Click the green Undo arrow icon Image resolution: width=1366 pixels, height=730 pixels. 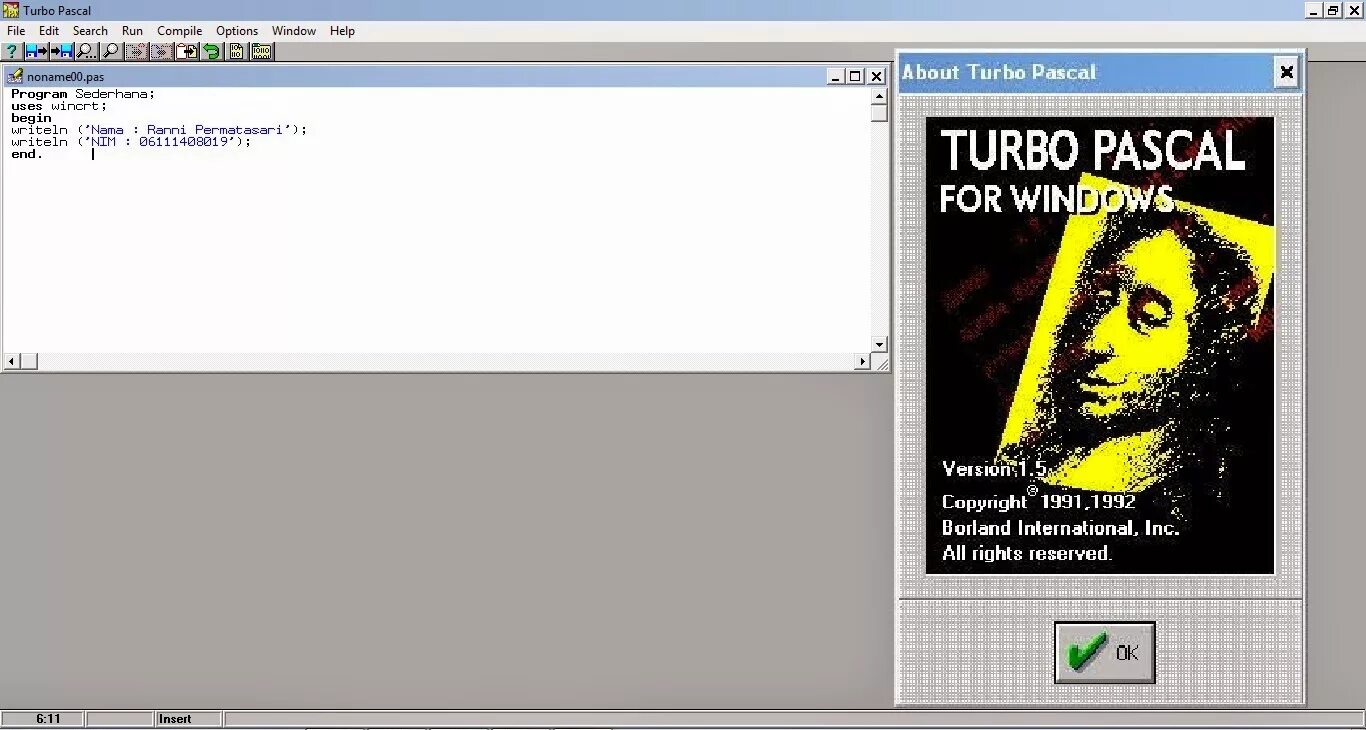[212, 51]
